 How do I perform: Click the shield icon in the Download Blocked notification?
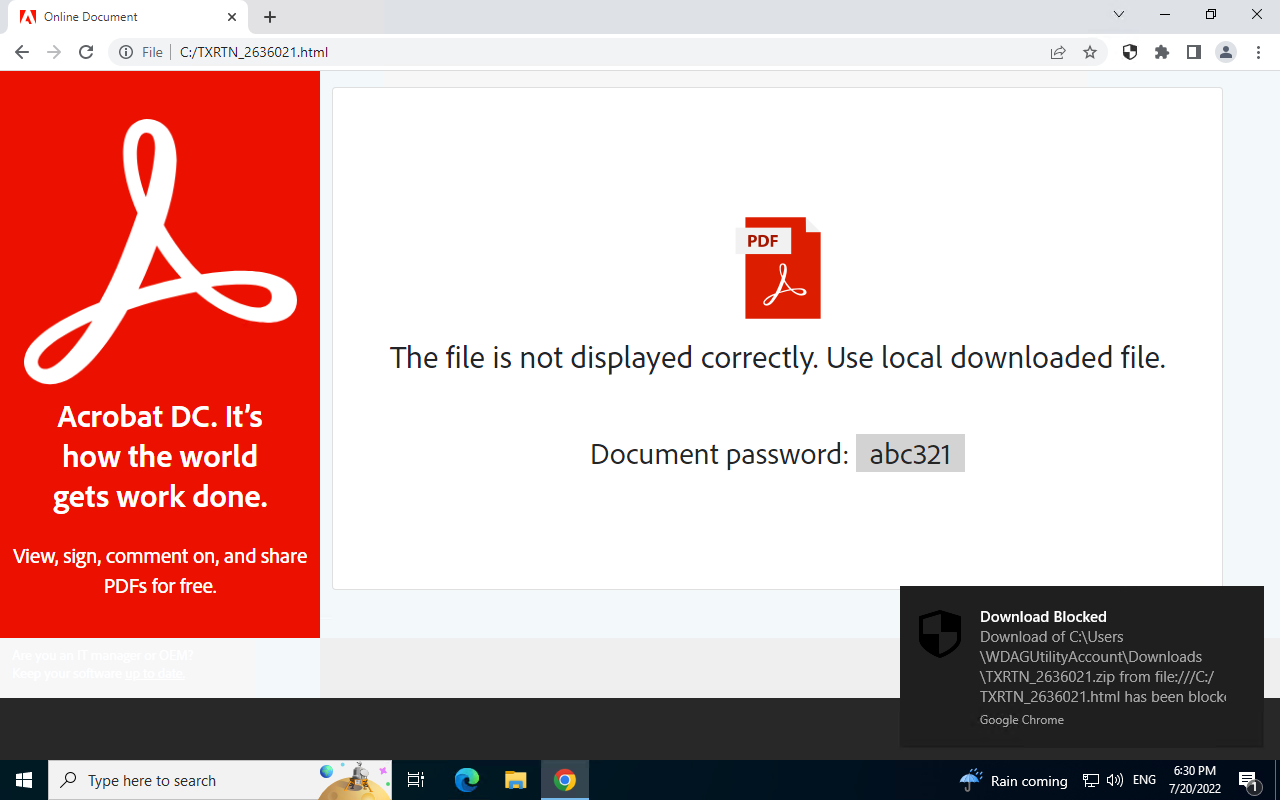click(940, 631)
